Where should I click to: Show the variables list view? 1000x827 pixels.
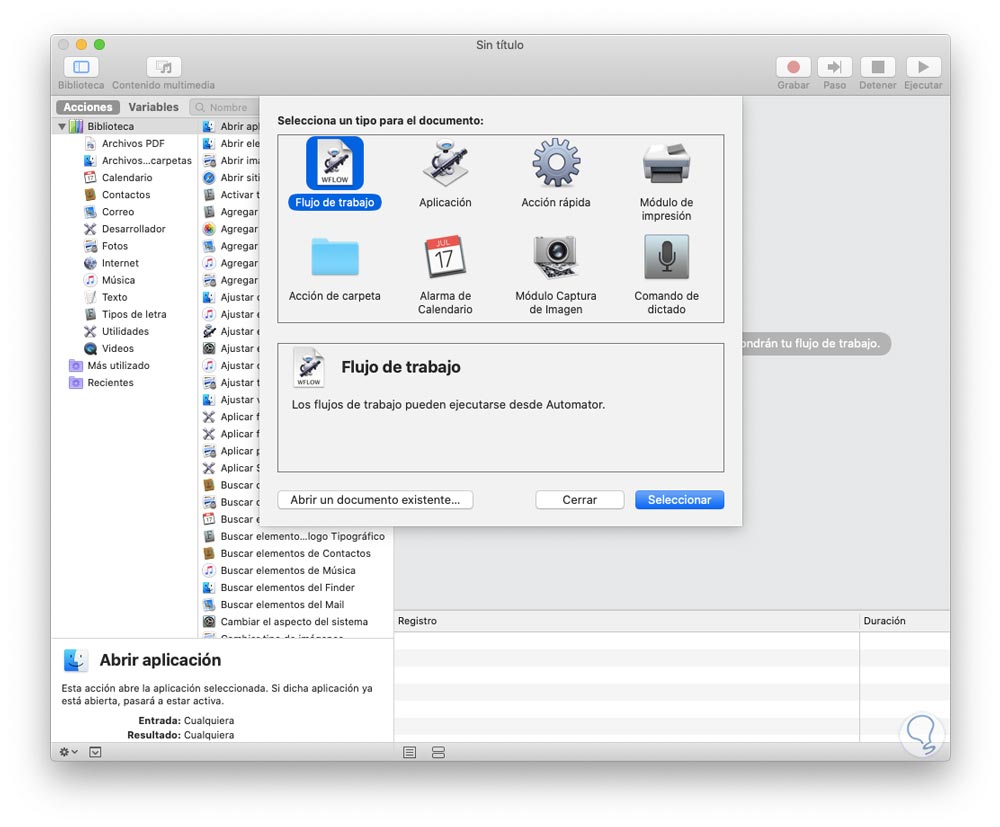[x=438, y=752]
